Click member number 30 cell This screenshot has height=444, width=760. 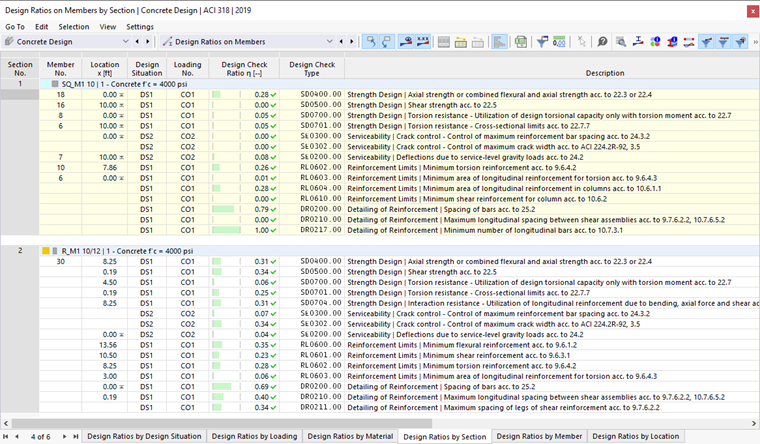(x=61, y=261)
